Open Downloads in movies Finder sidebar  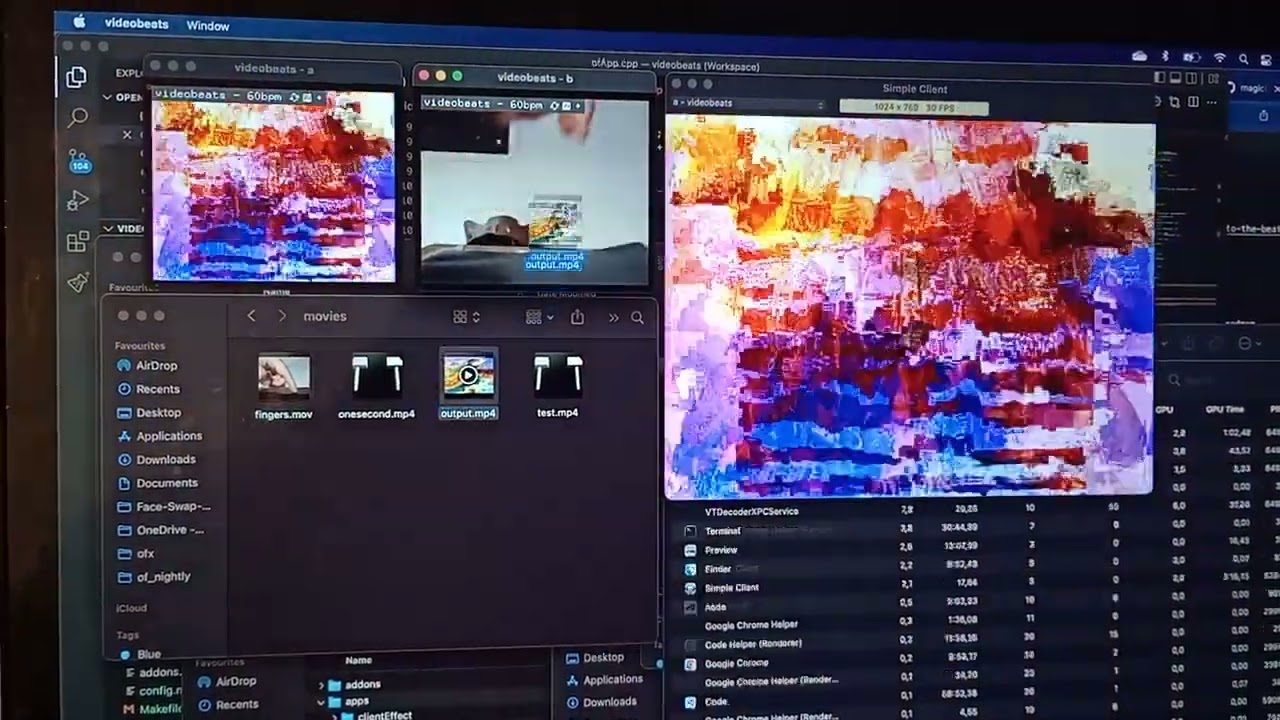156,459
